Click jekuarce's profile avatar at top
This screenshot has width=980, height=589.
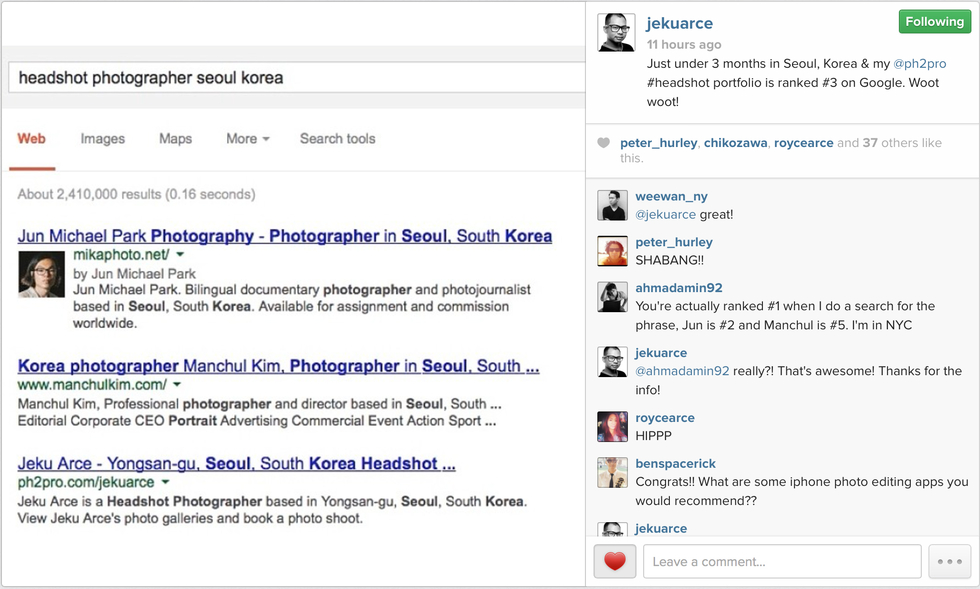tap(616, 32)
